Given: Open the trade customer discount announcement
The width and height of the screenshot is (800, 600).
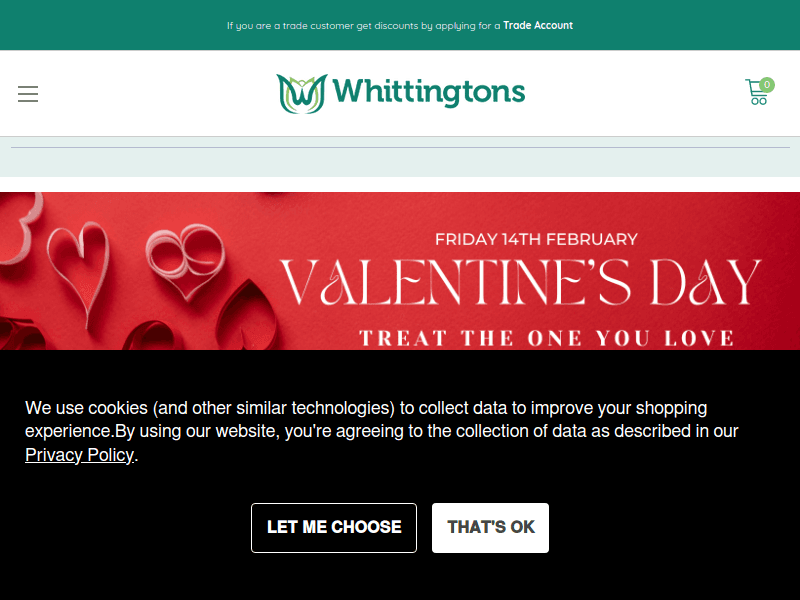Looking at the screenshot, I should pos(400,25).
